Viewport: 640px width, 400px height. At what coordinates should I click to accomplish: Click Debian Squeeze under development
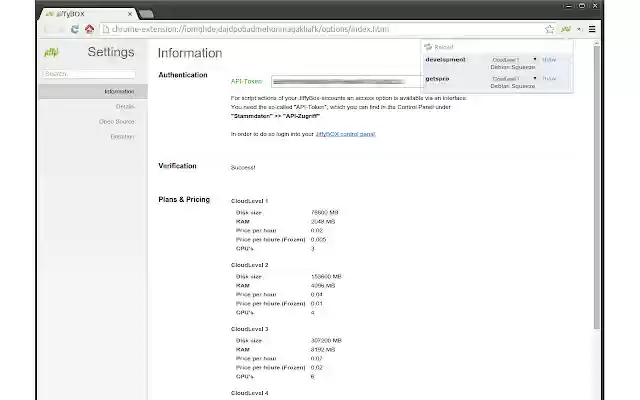coord(513,67)
